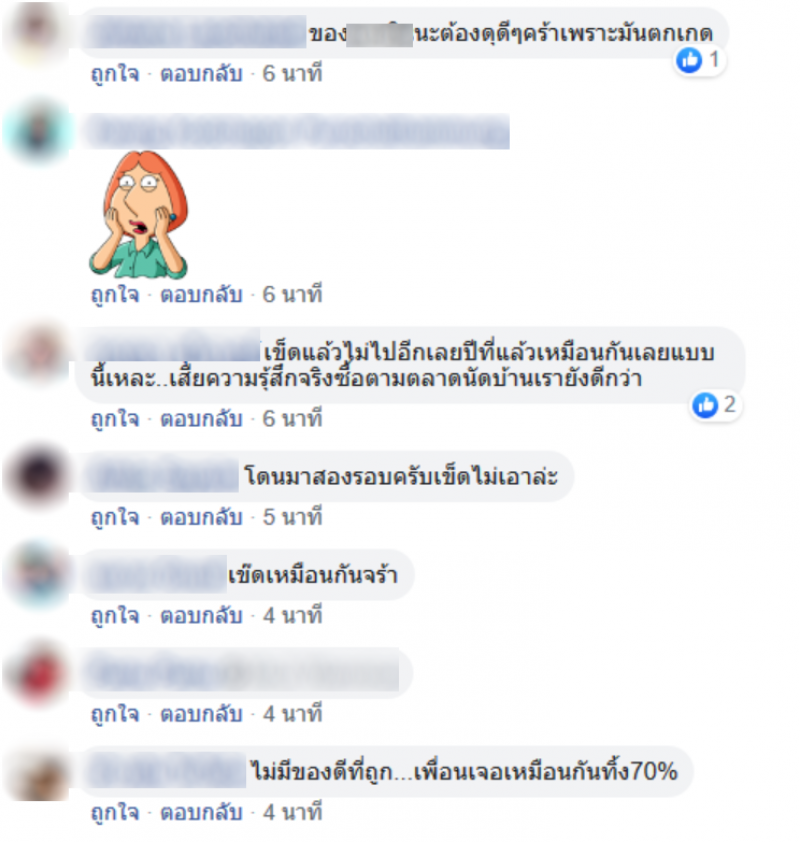Open profile picture beside 'โดนมาสองรอบครับ' comment
The width and height of the screenshot is (800, 842).
pyautogui.click(x=37, y=475)
